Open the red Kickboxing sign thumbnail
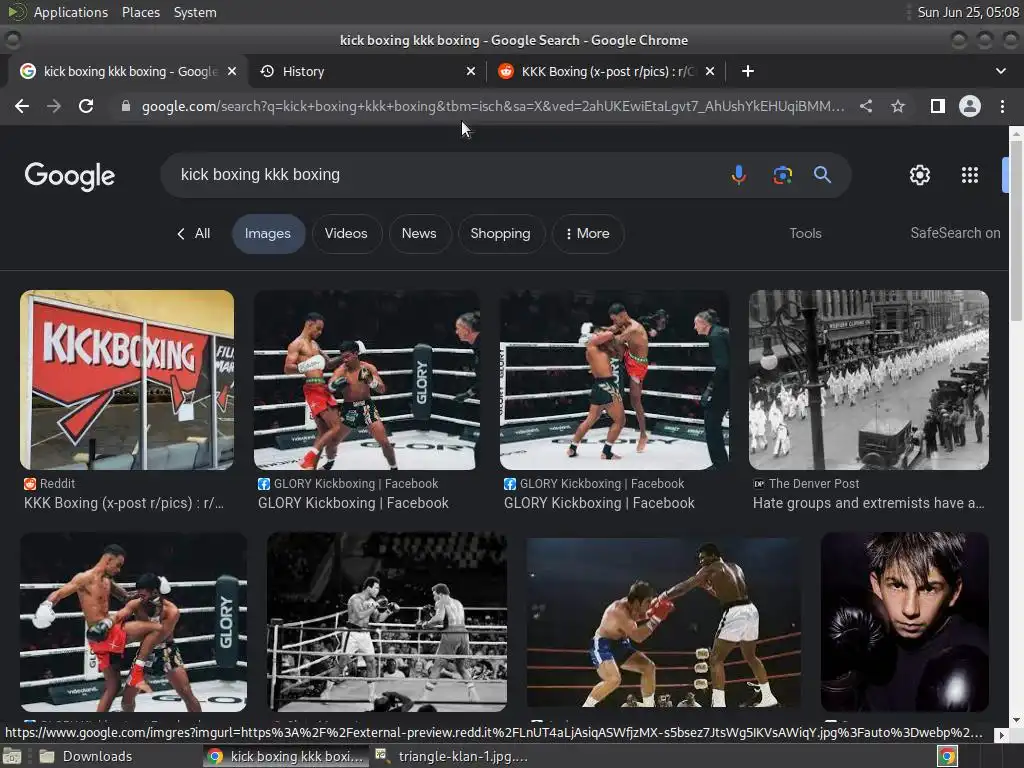This screenshot has height=768, width=1024. coord(127,379)
